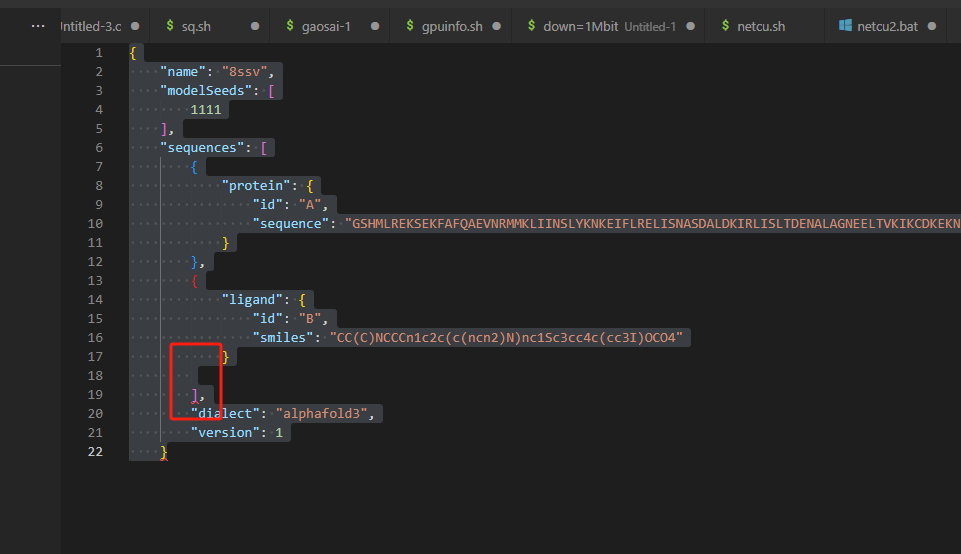Click line number 18 in the gutter
The image size is (961, 554).
(x=95, y=376)
